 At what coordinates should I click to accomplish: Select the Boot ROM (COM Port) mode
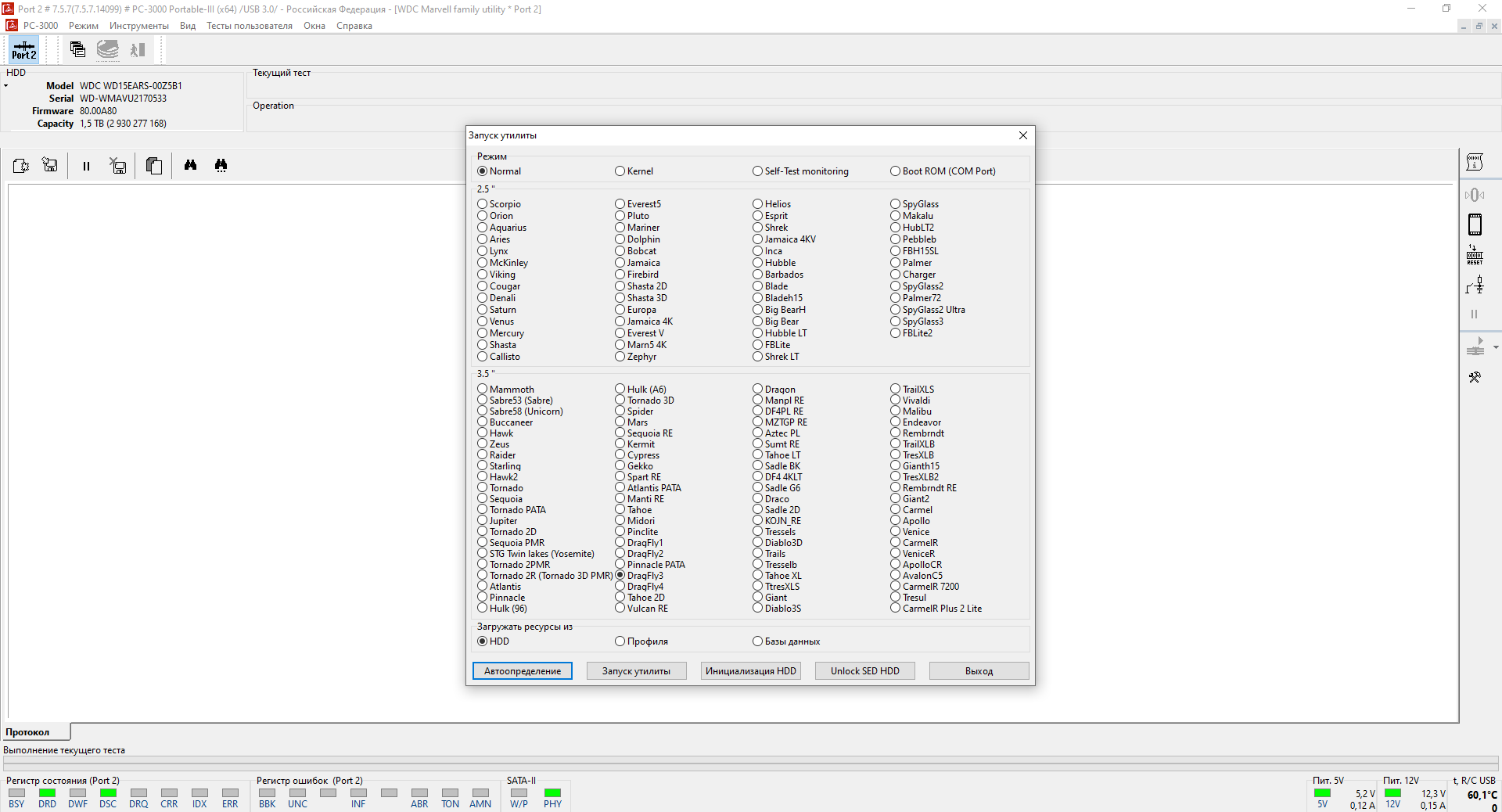tap(943, 171)
